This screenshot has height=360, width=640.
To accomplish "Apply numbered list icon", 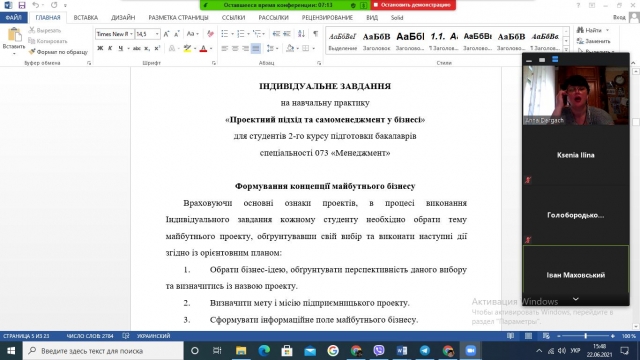I will tap(241, 34).
